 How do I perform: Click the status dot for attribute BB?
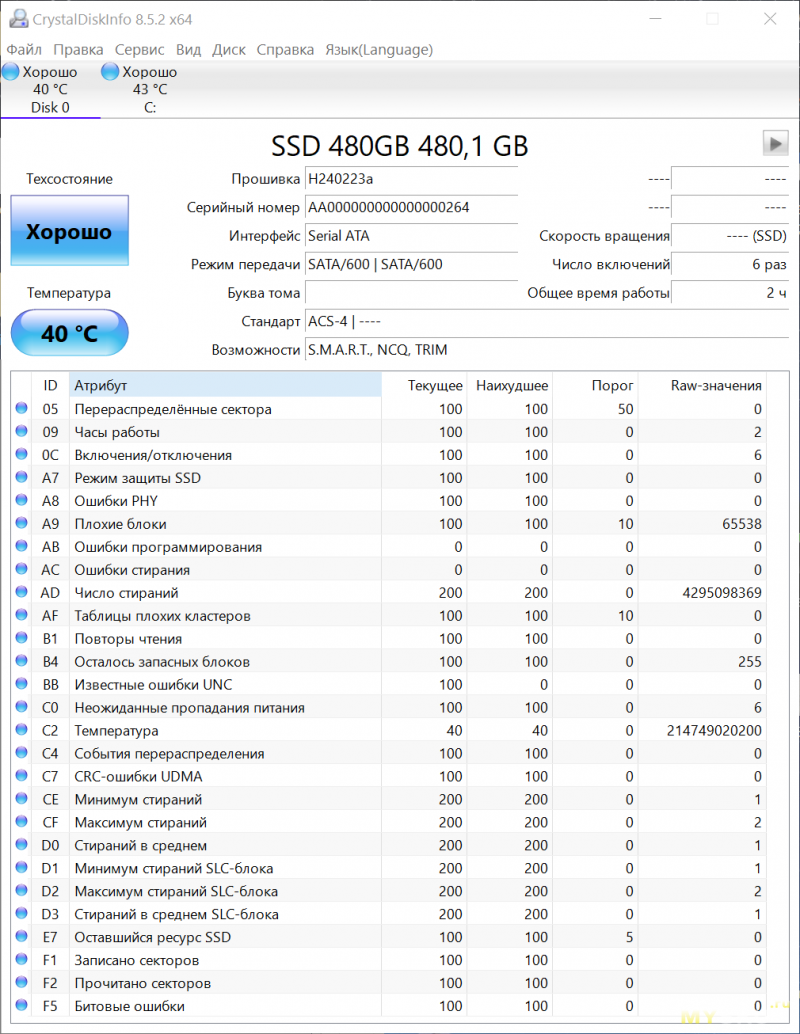click(21, 684)
